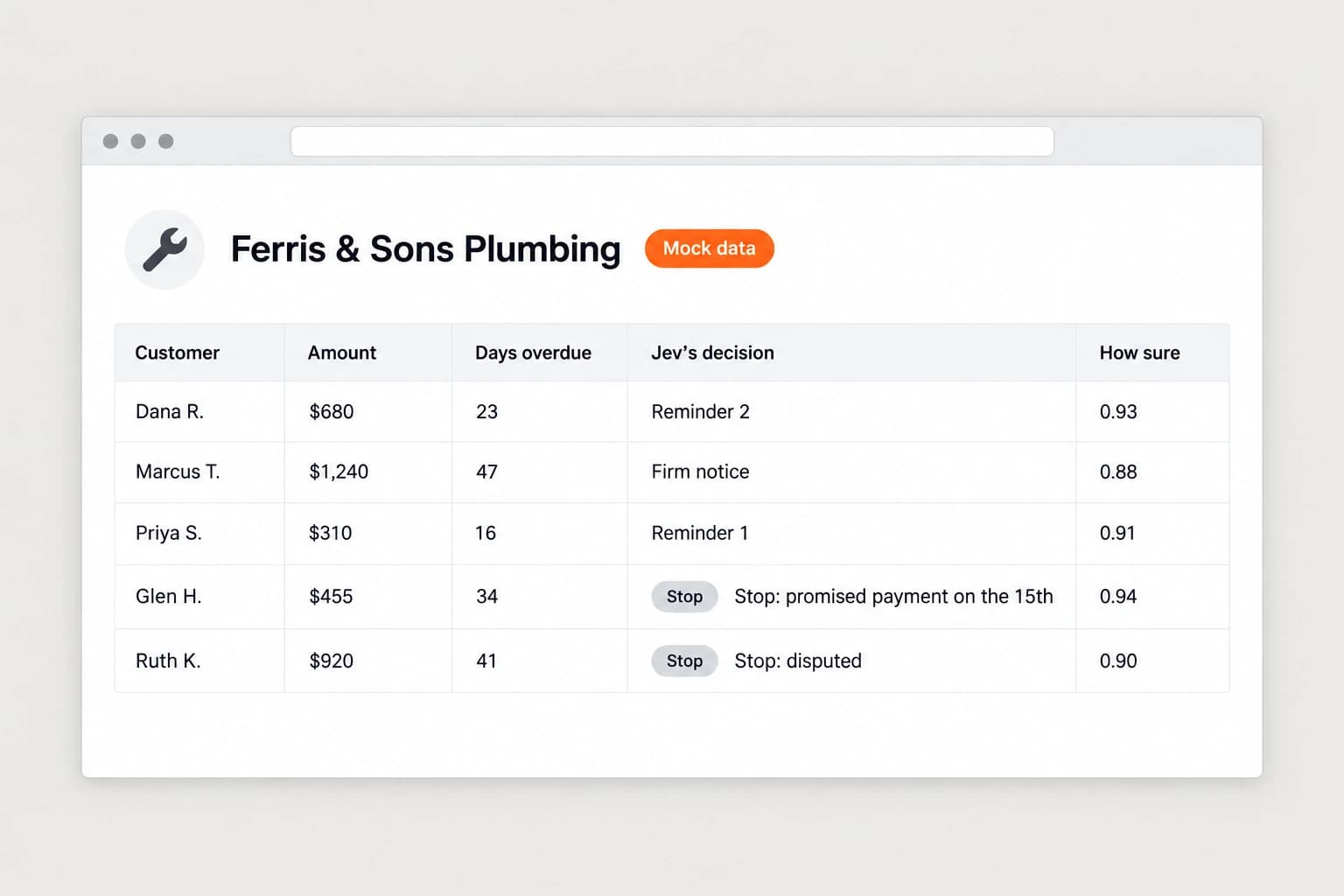Select the Ferris & Sons Plumbing title

click(425, 249)
